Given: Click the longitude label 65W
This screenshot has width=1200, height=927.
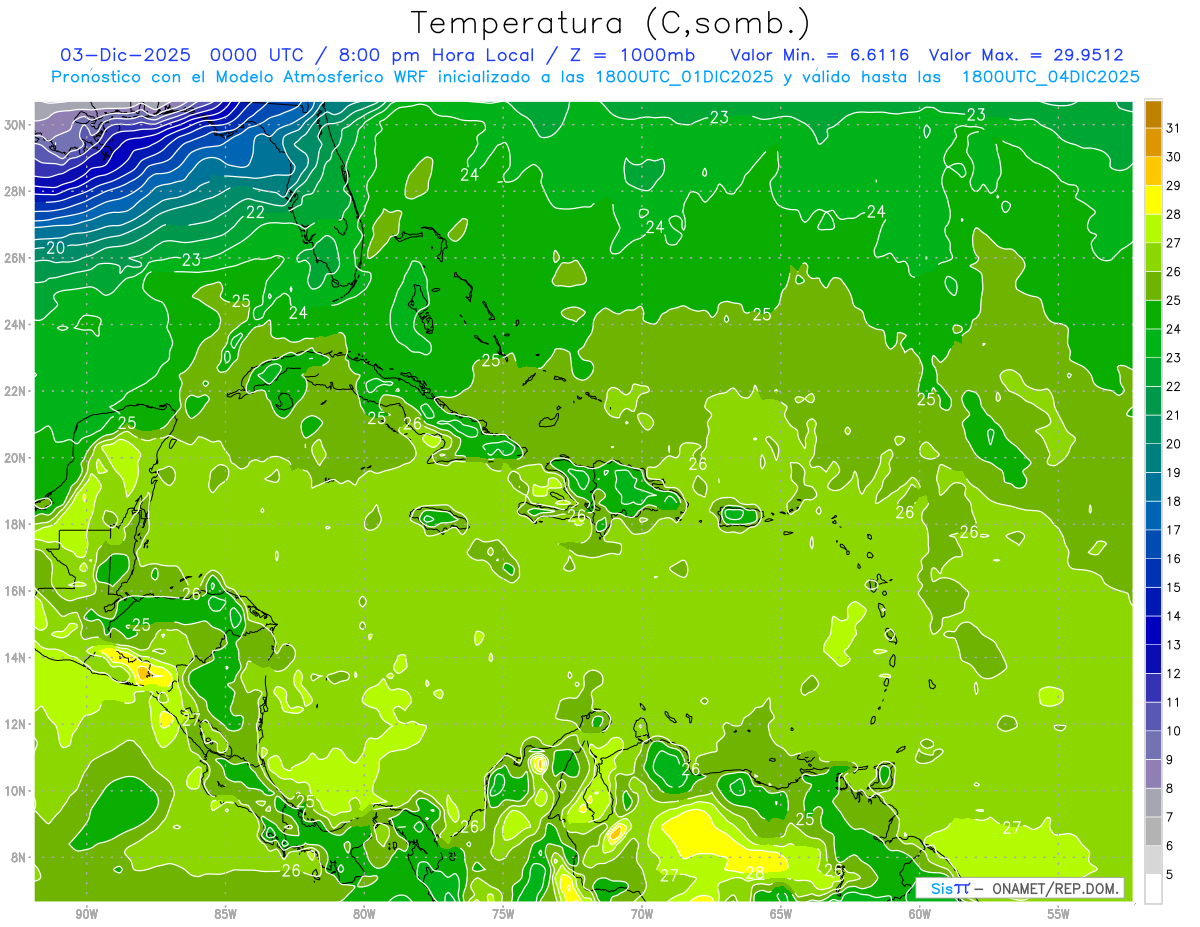Looking at the screenshot, I should tap(781, 914).
